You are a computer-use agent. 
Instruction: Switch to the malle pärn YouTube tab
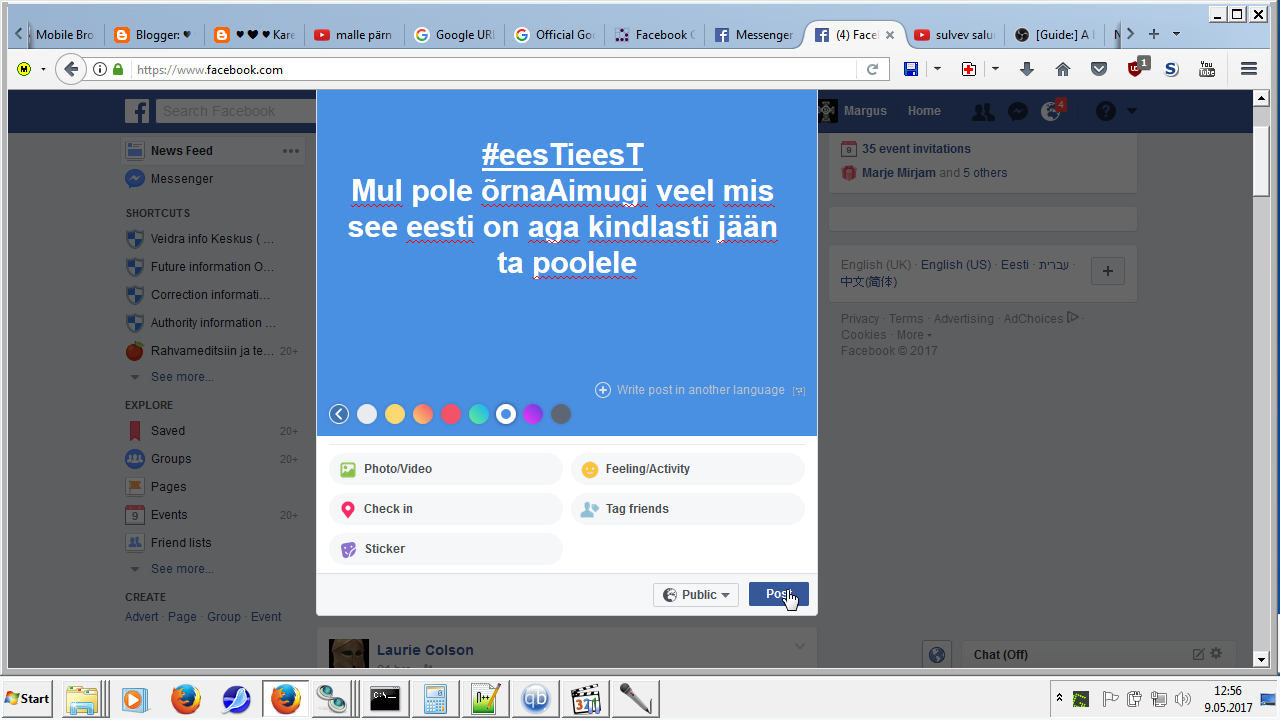point(354,34)
